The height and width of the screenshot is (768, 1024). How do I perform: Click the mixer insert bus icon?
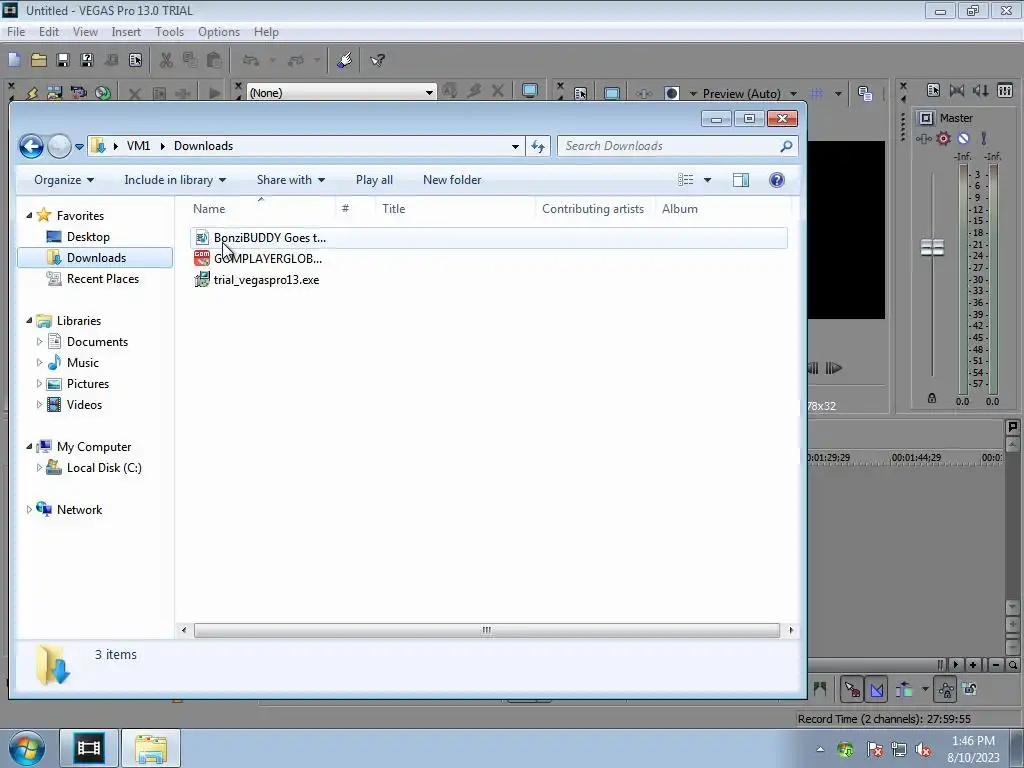click(1005, 90)
